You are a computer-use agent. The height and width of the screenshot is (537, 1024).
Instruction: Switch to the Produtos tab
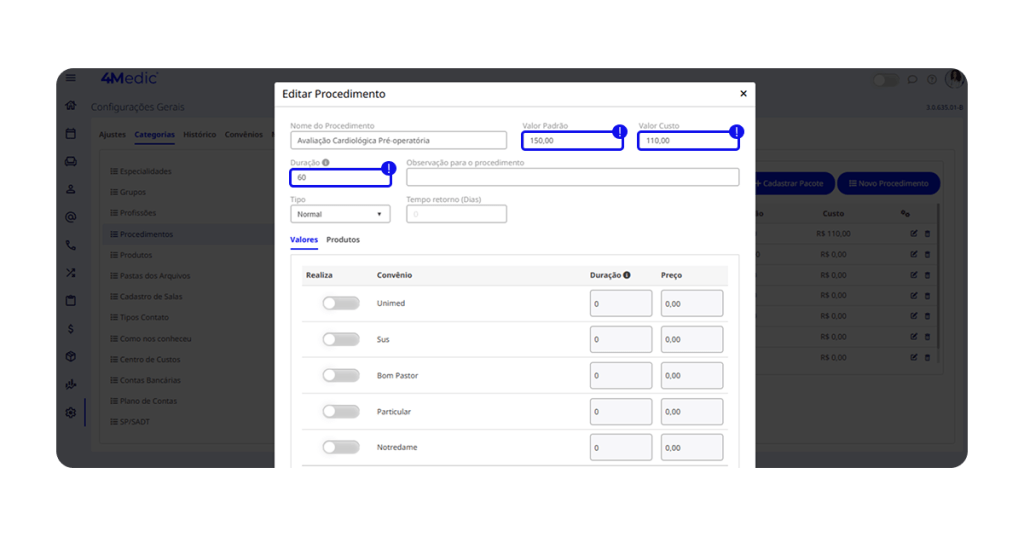(343, 240)
